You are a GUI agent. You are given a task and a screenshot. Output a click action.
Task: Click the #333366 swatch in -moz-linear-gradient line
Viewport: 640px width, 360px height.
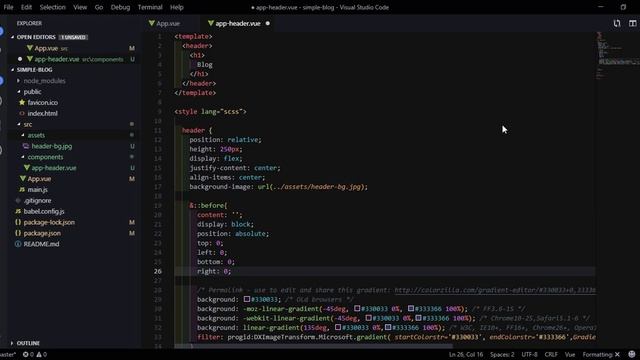click(411, 309)
